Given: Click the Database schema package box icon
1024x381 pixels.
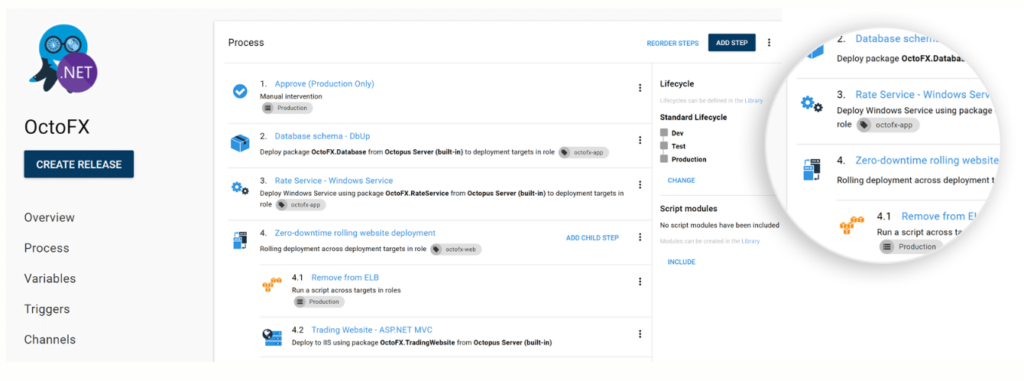Looking at the screenshot, I should [x=240, y=142].
